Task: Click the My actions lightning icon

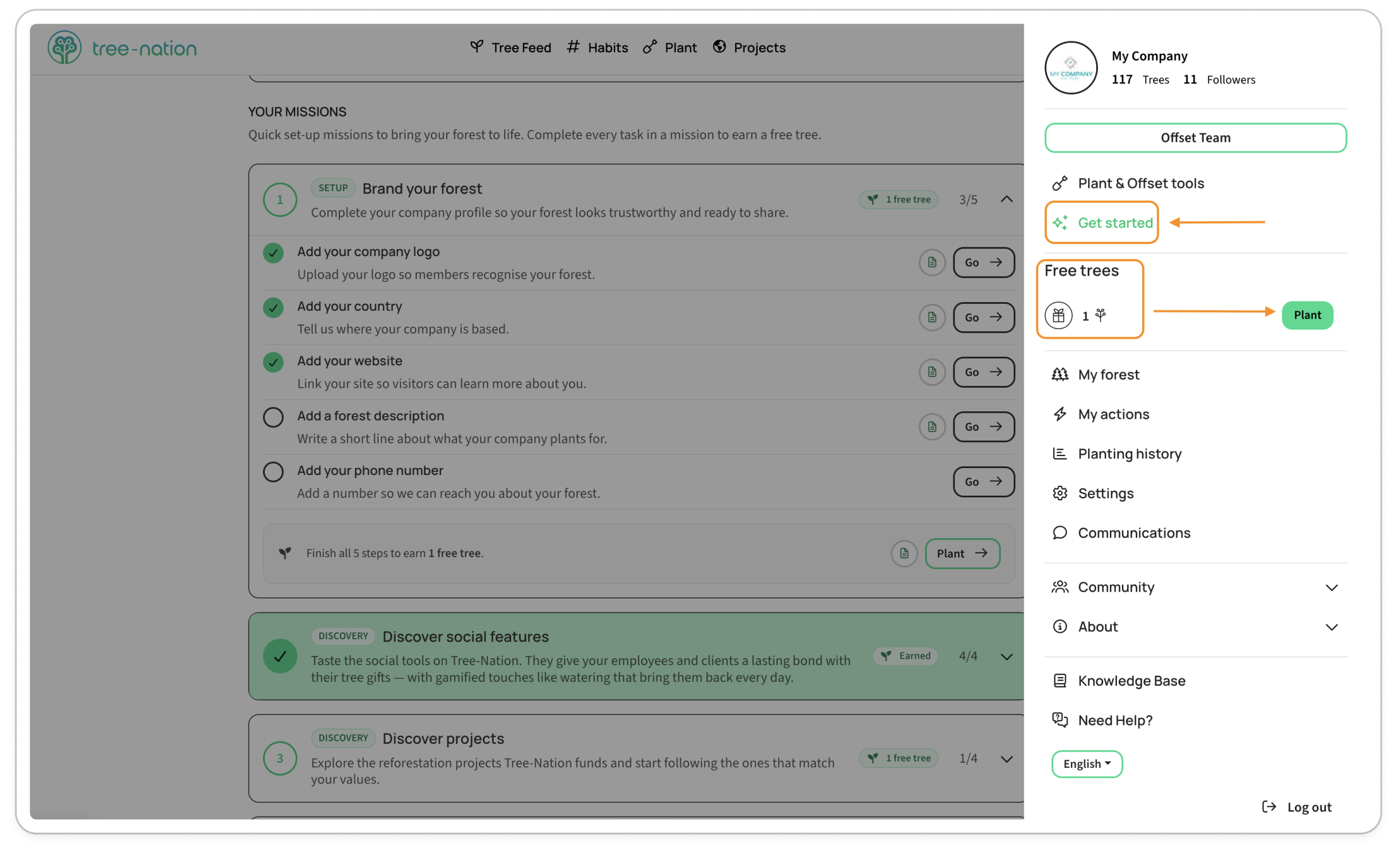Action: tap(1059, 414)
